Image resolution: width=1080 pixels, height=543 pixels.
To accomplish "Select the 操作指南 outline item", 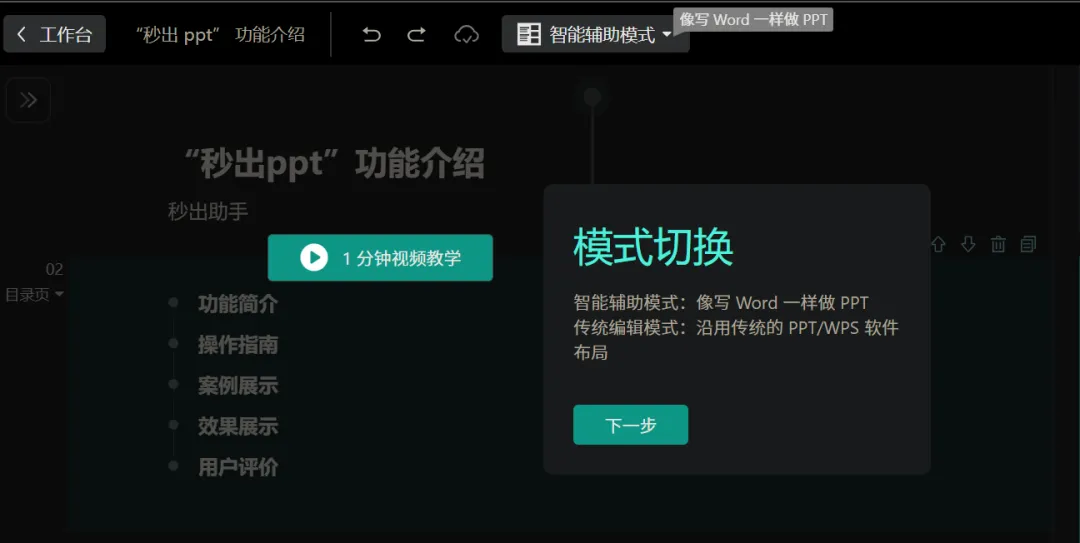I will click(x=238, y=345).
